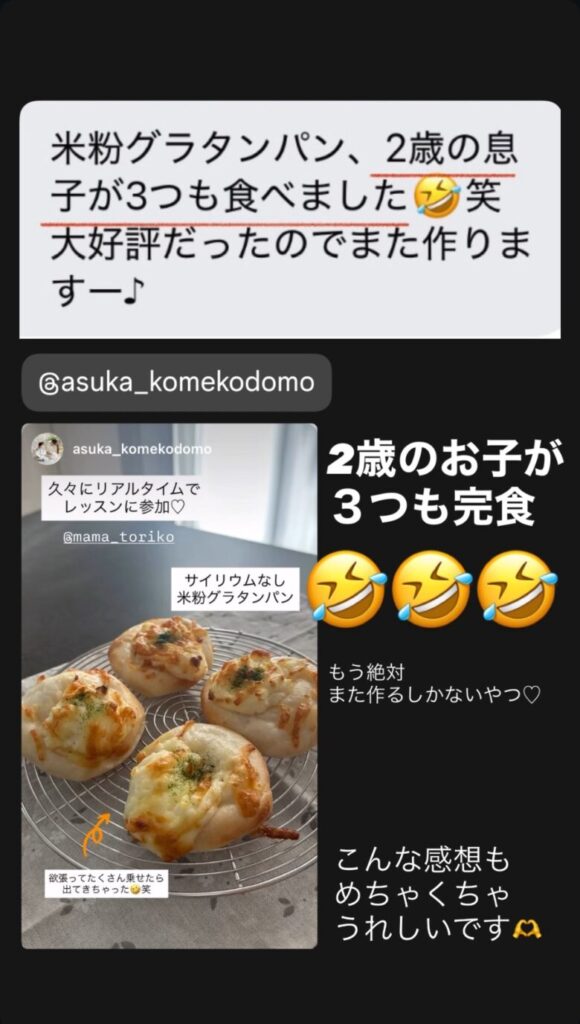Tap the bottom cheesy bread in the photo
Screen dimensions: 580x1024
tap(199, 791)
